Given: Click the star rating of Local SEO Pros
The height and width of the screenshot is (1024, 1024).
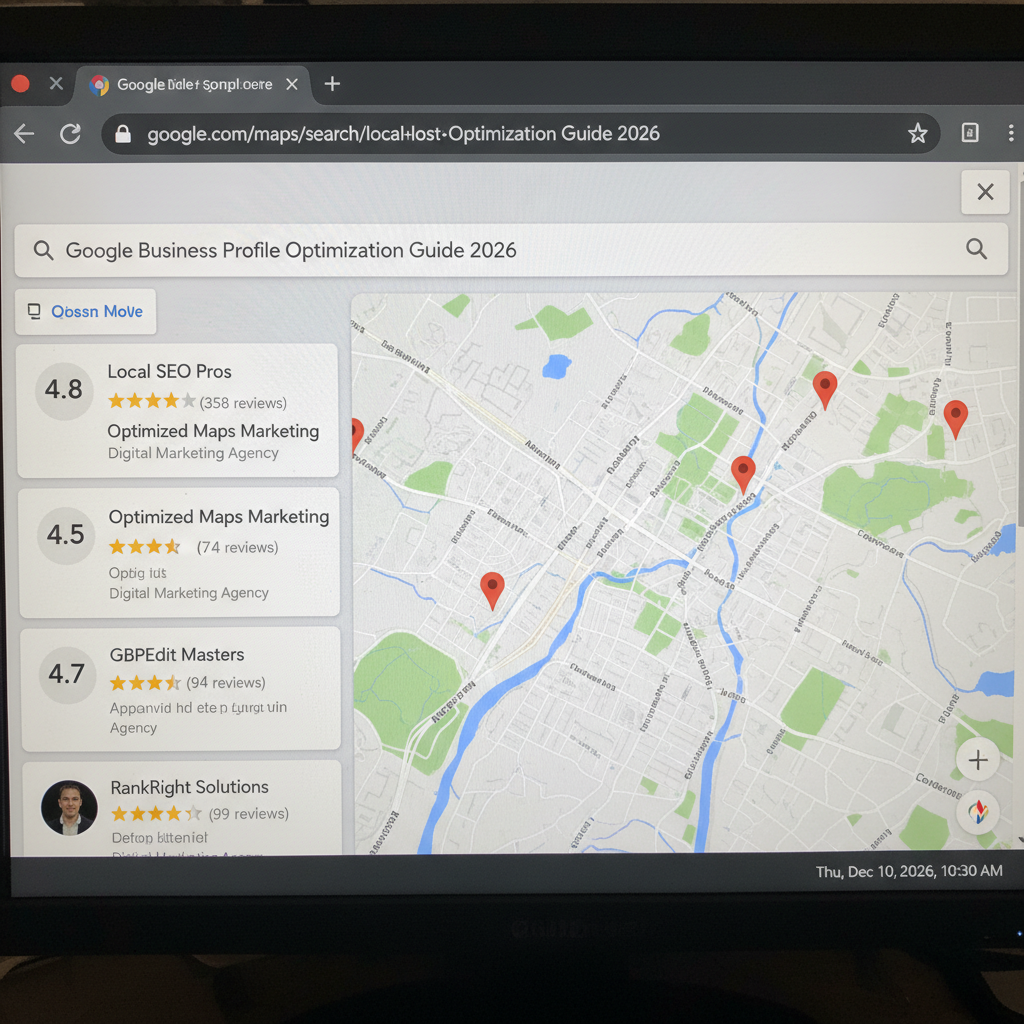Looking at the screenshot, I should coord(152,401).
